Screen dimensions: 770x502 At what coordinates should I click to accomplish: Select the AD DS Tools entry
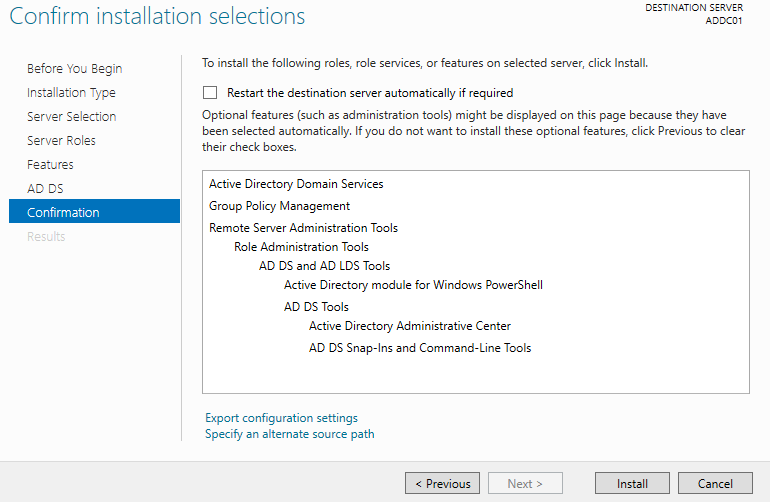coord(316,307)
